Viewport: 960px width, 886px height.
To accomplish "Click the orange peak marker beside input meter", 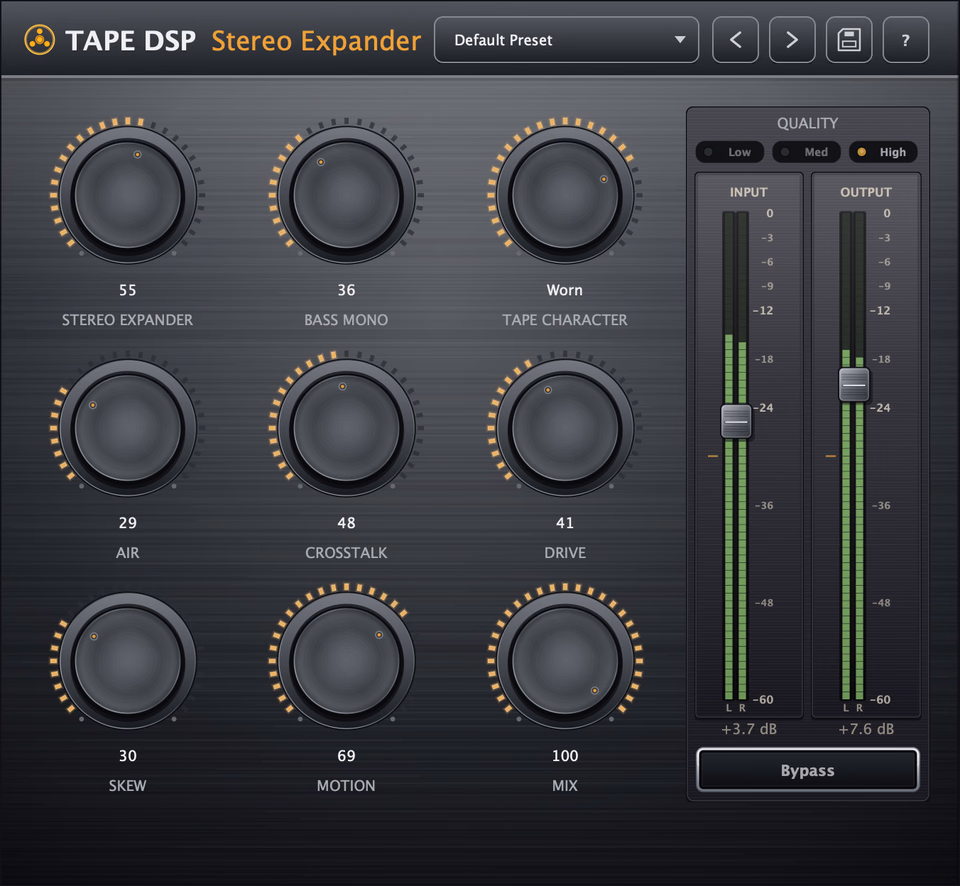I will pos(713,456).
